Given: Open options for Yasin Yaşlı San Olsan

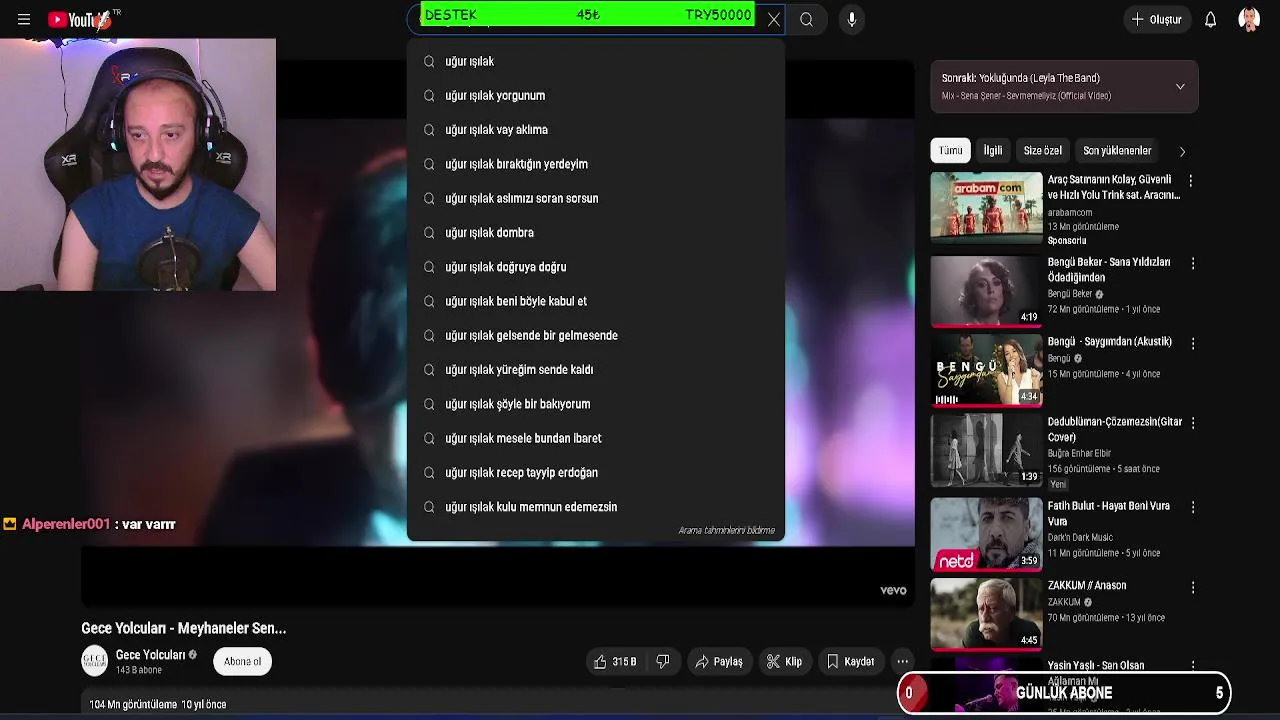Looking at the screenshot, I should pos(1192,667).
